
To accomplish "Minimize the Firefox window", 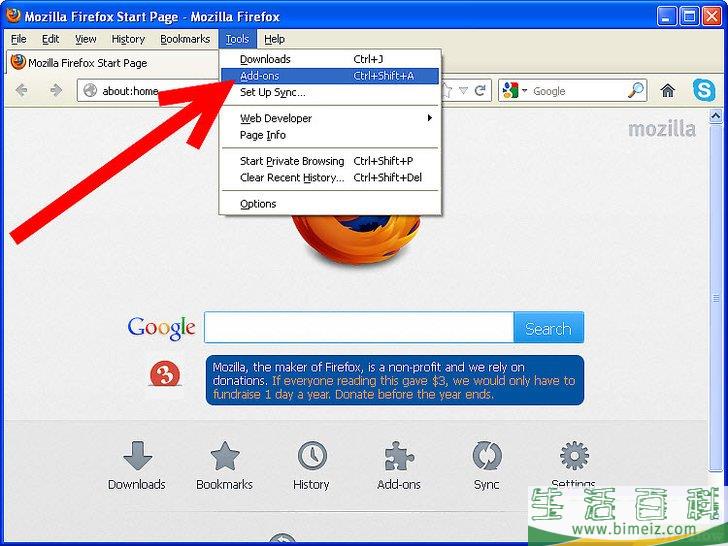I will tap(666, 17).
